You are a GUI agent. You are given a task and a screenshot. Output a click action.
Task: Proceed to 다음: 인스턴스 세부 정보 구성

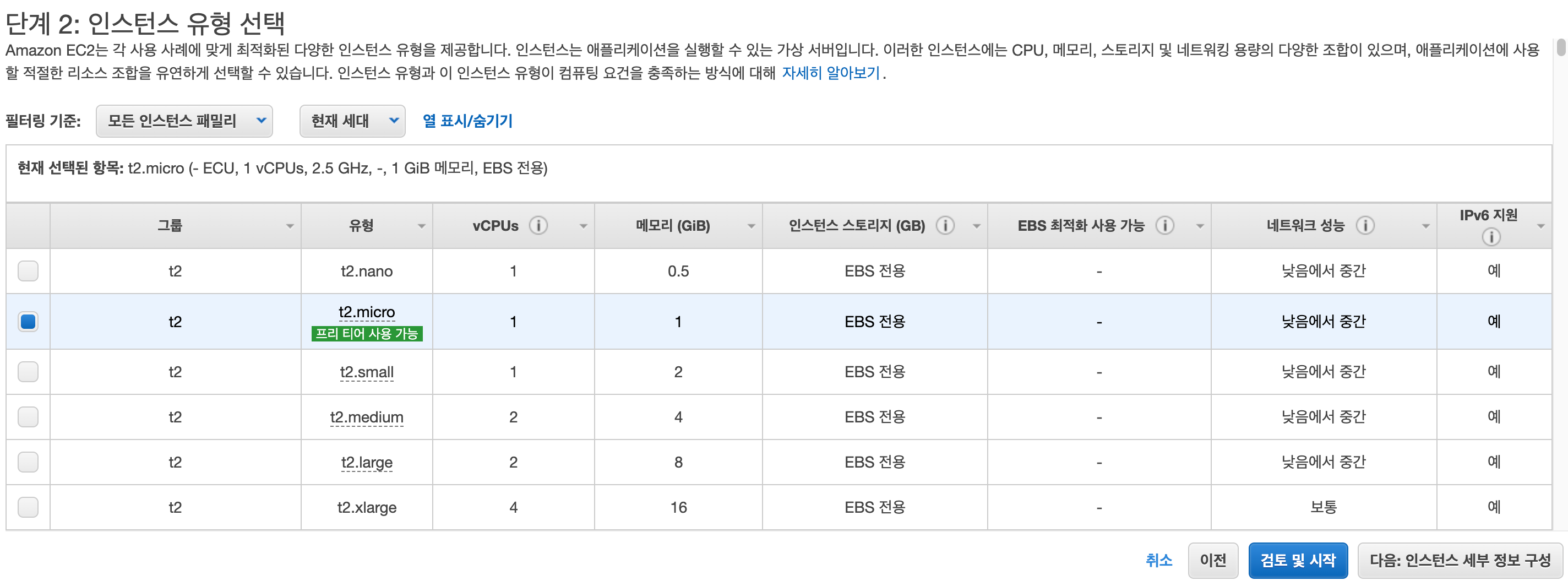[1460, 561]
